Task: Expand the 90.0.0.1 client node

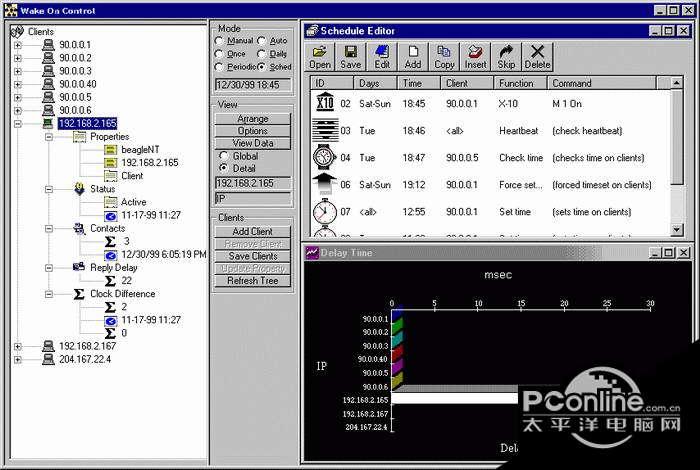Action: coord(17,45)
